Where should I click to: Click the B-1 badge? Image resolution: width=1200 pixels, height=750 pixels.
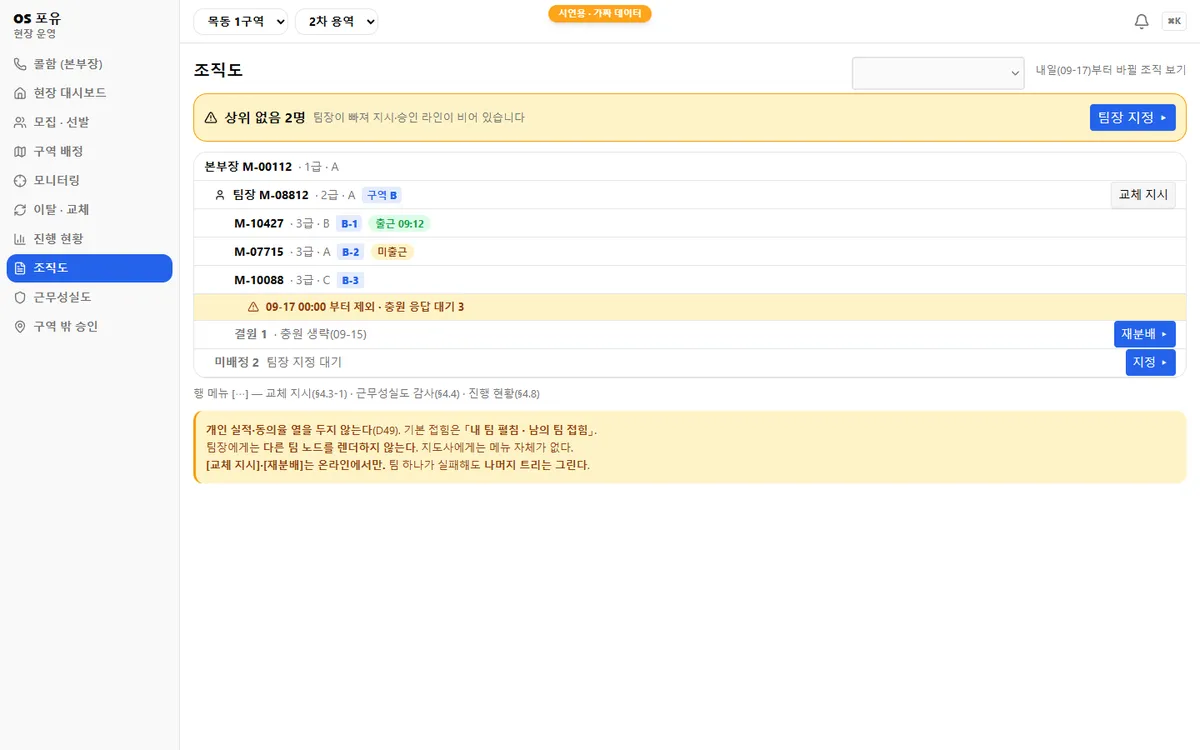click(x=349, y=224)
